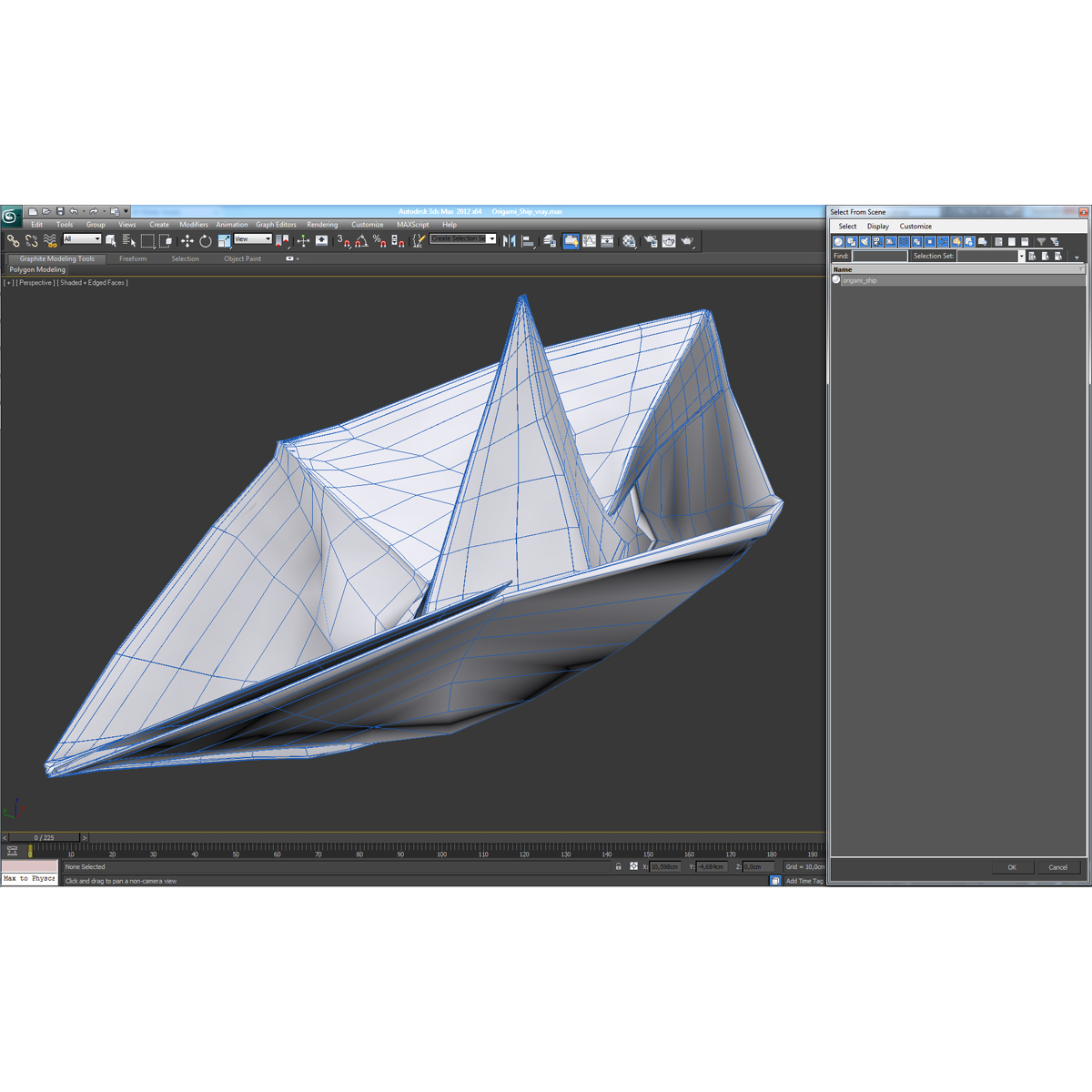The height and width of the screenshot is (1092, 1092).
Task: Click Cancel in the Select From Scene dialog
Action: [1058, 866]
